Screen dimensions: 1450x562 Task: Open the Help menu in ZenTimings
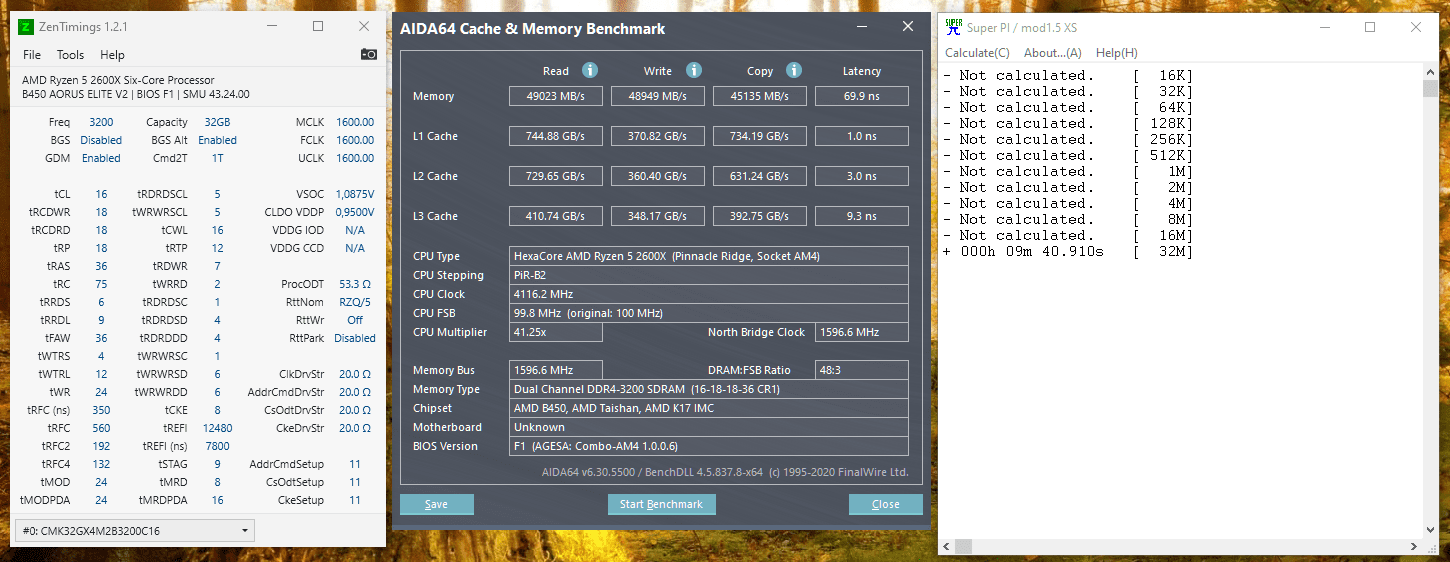tap(112, 55)
